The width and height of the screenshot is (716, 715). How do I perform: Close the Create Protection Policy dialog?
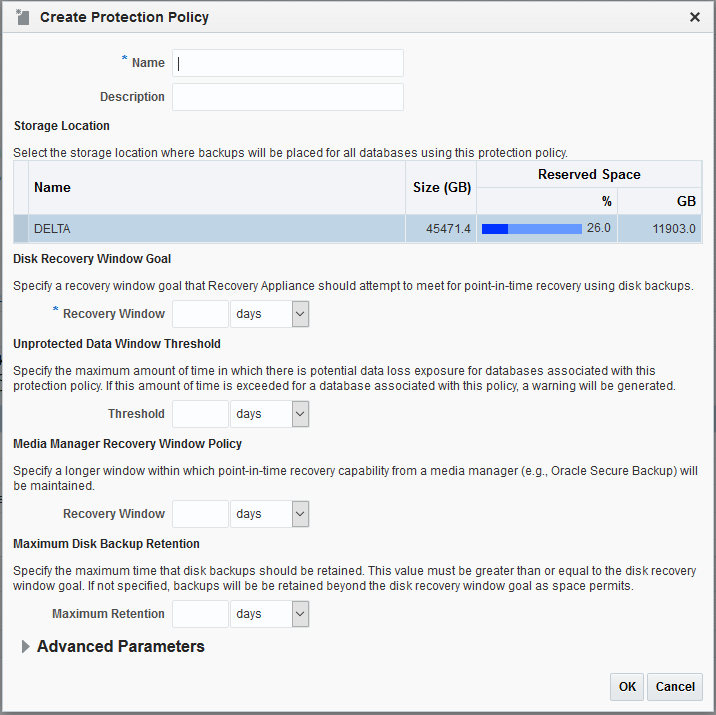(695, 17)
